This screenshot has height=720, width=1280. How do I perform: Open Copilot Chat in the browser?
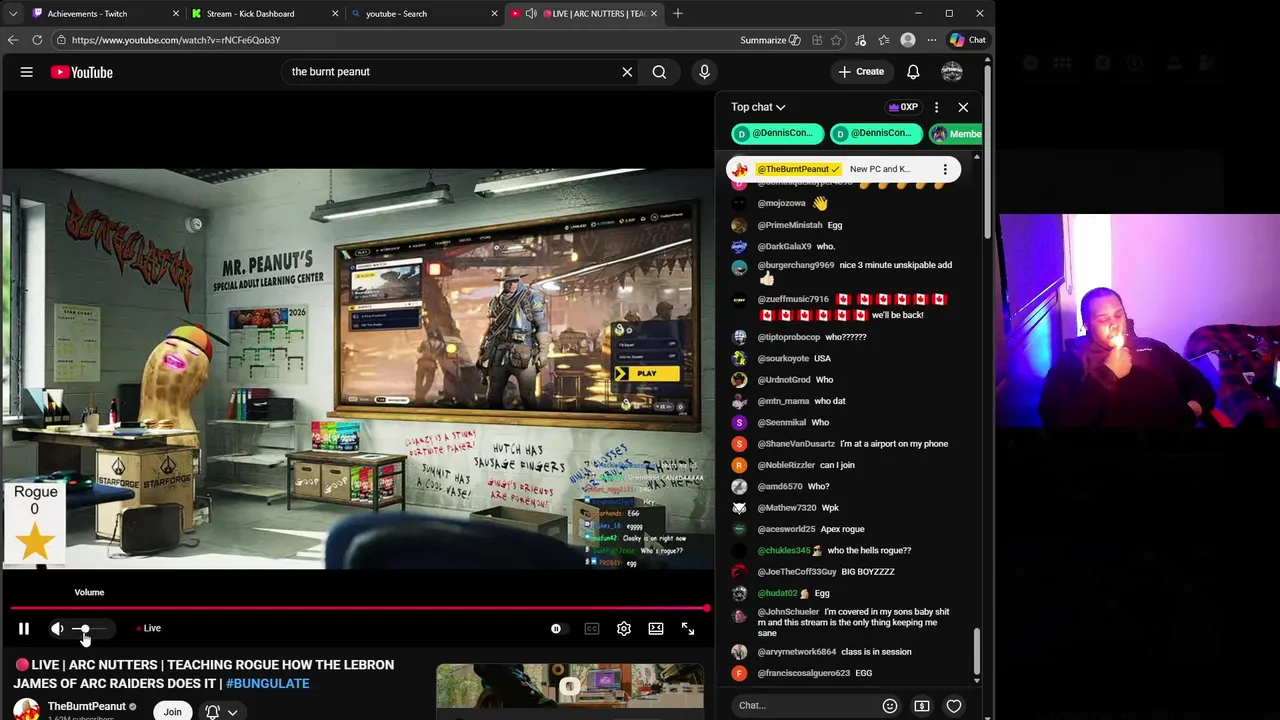point(968,40)
